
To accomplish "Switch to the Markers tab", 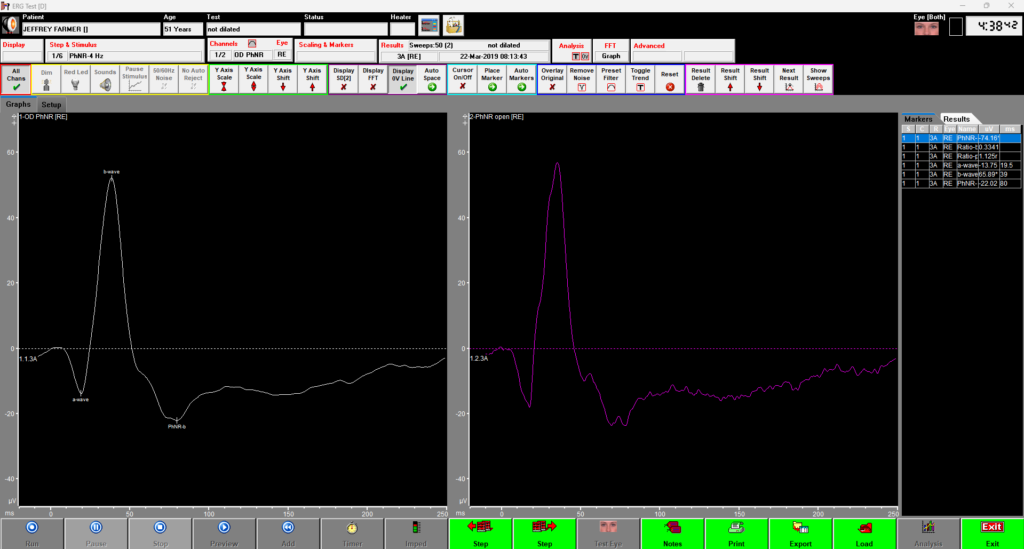I will [x=918, y=118].
